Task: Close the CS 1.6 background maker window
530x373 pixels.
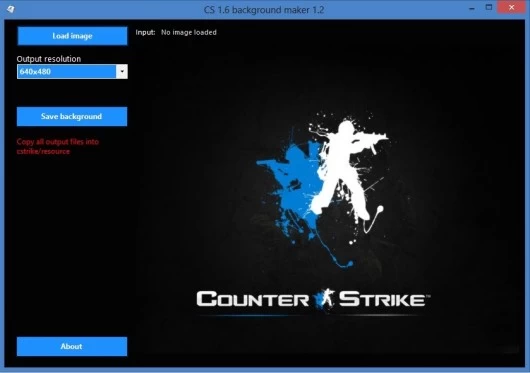Action: point(512,7)
